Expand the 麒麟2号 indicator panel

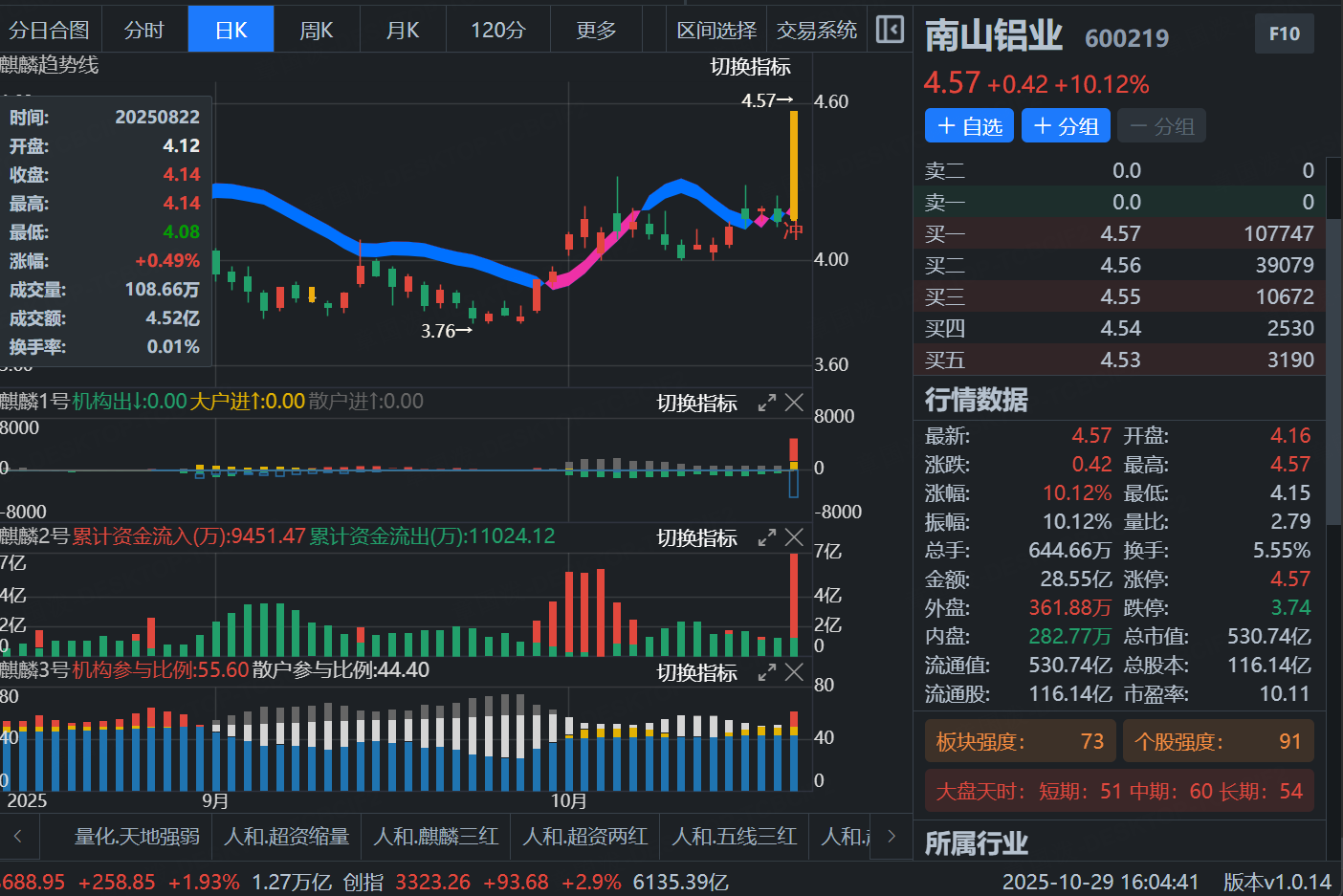(x=766, y=538)
